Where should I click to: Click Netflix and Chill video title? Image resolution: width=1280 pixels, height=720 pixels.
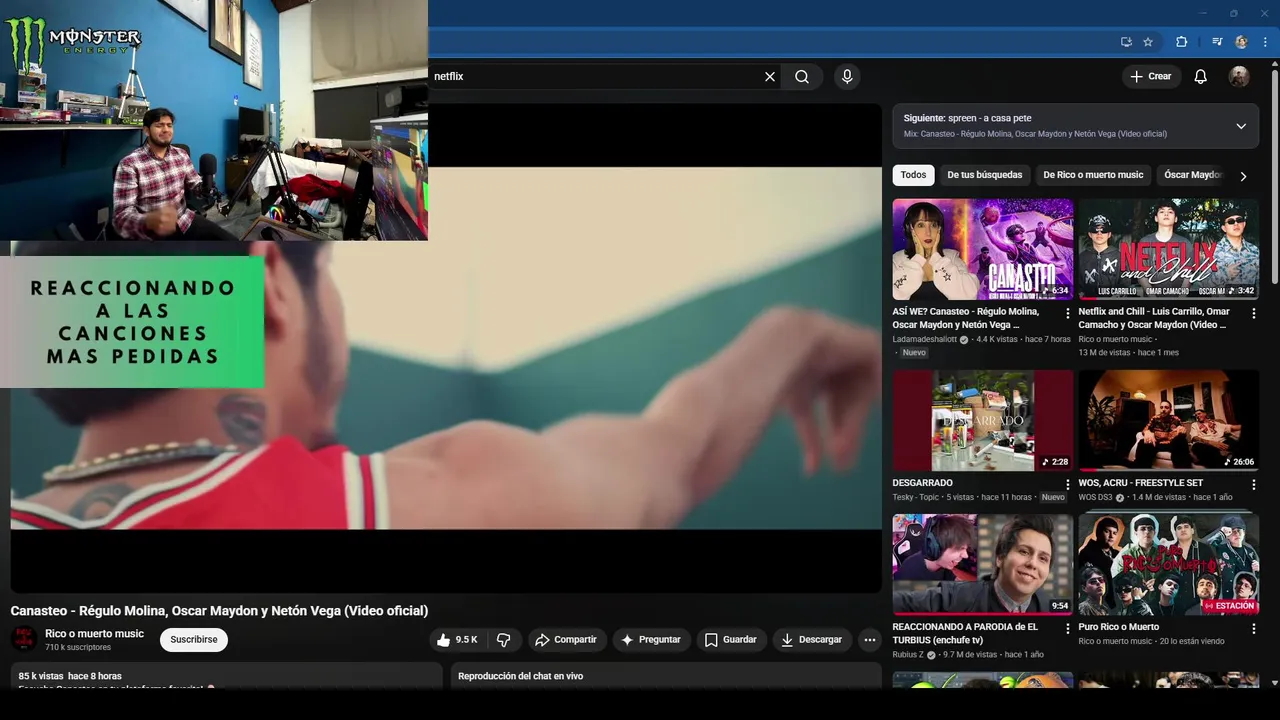point(1154,318)
